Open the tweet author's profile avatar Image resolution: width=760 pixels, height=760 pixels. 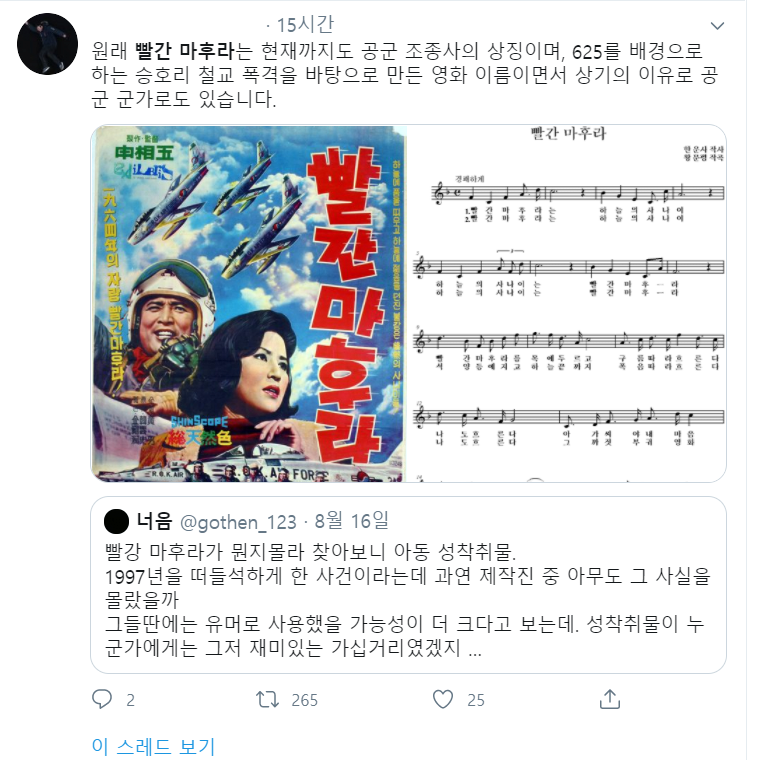point(48,44)
